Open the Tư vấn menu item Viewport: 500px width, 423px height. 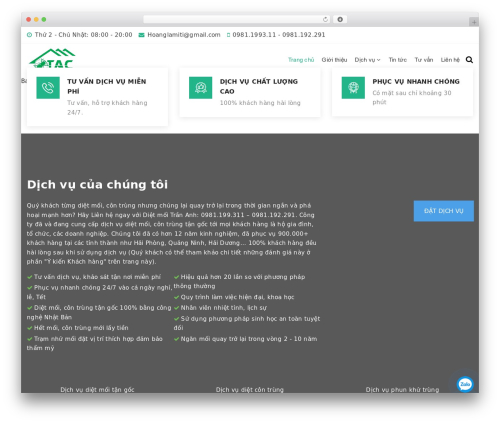(424, 60)
